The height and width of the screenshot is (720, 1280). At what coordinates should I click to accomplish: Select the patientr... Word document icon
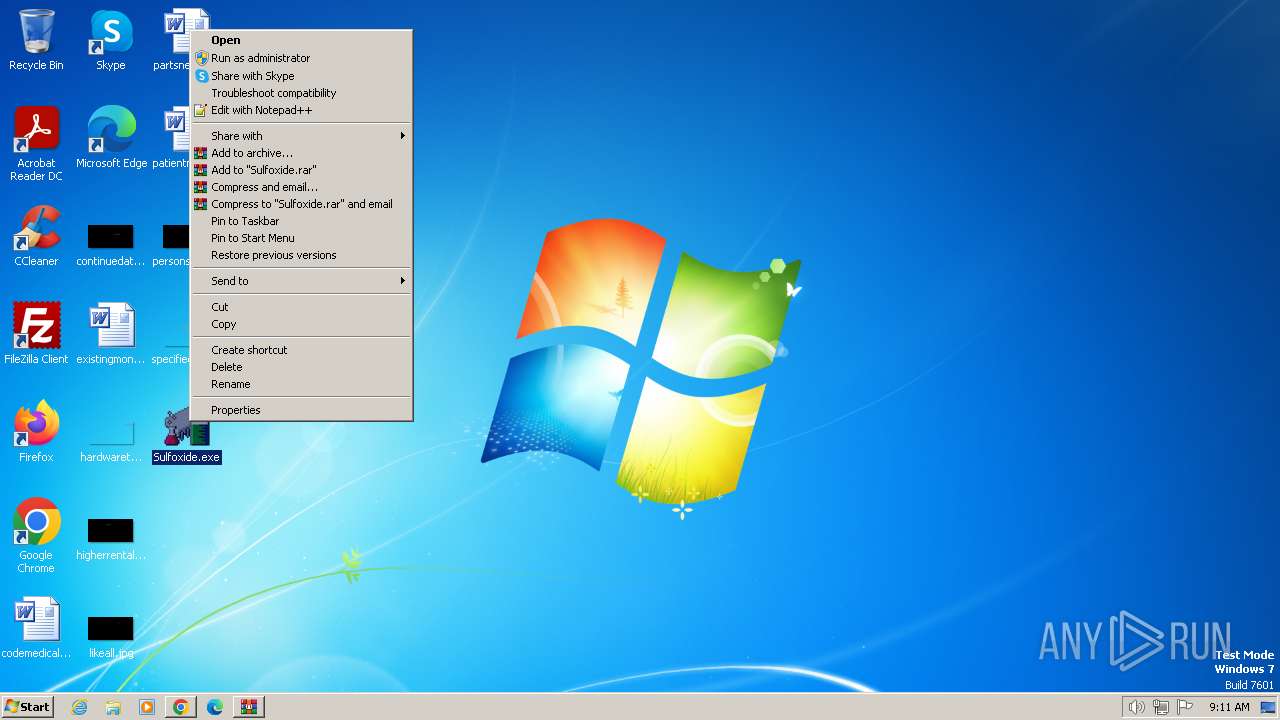pyautogui.click(x=171, y=138)
